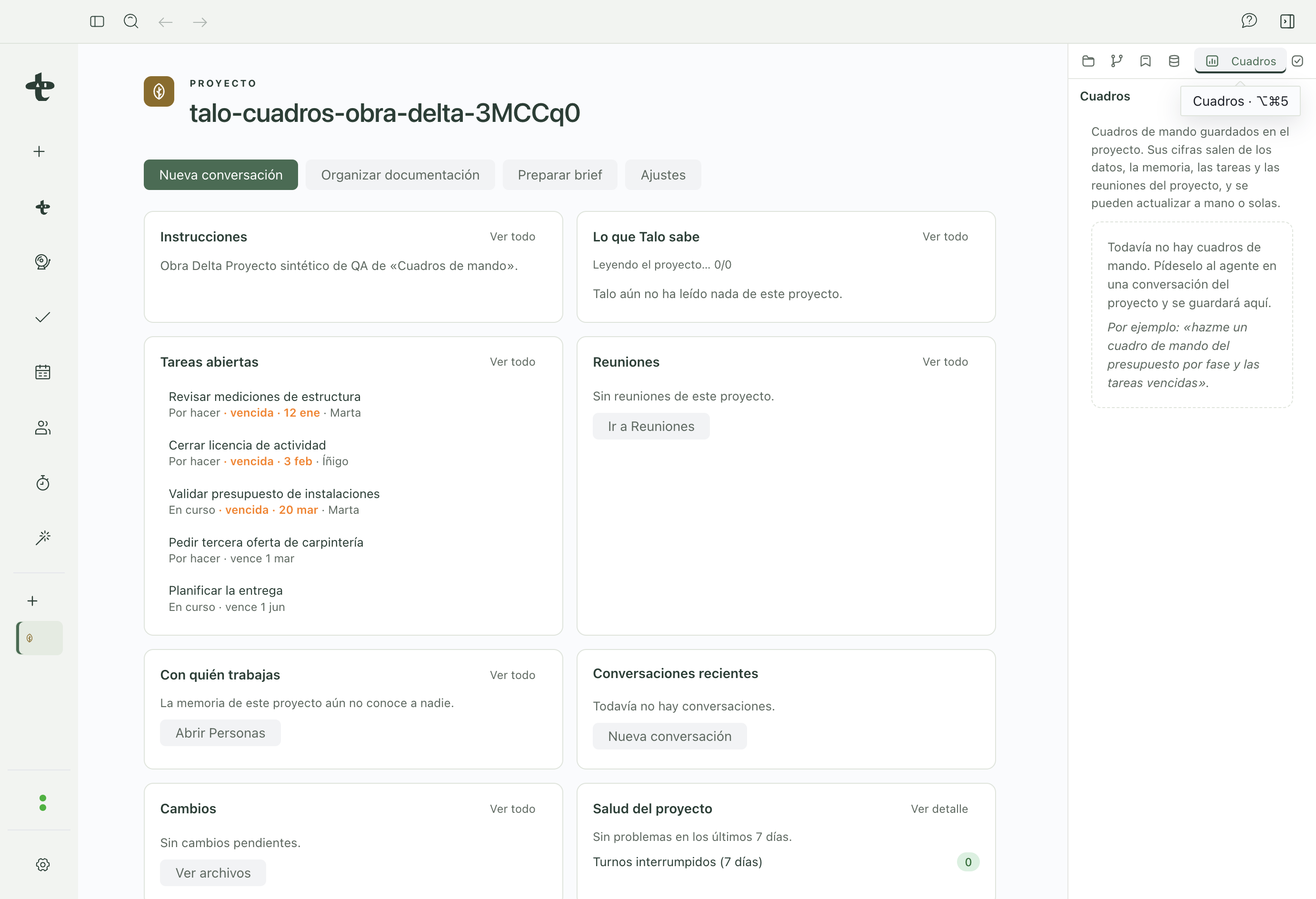Open Ver todo for Instrucciones
The width and height of the screenshot is (1316, 899).
pyautogui.click(x=512, y=236)
